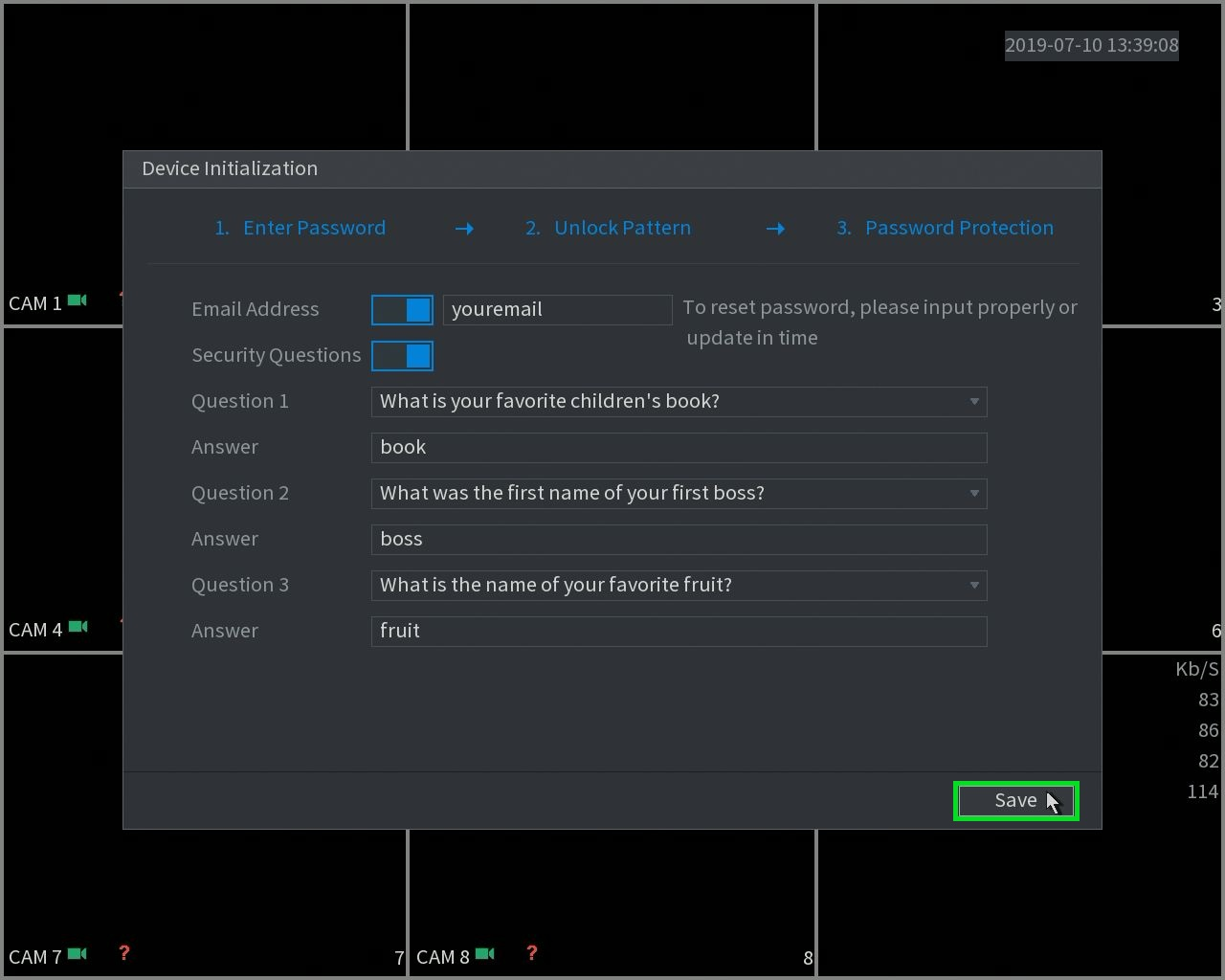
Task: Switch to the Unlock Pattern step
Action: 608,228
